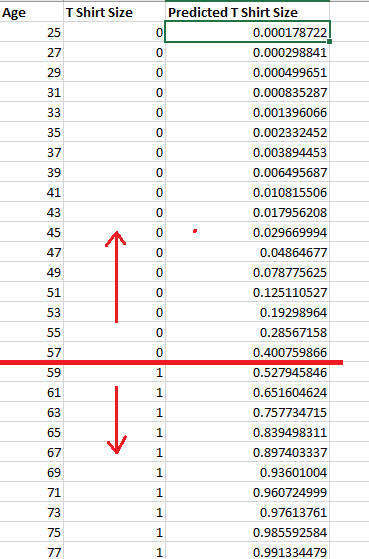Click the predicted value 0.757734715
The height and width of the screenshot is (559, 369).
pos(247,412)
